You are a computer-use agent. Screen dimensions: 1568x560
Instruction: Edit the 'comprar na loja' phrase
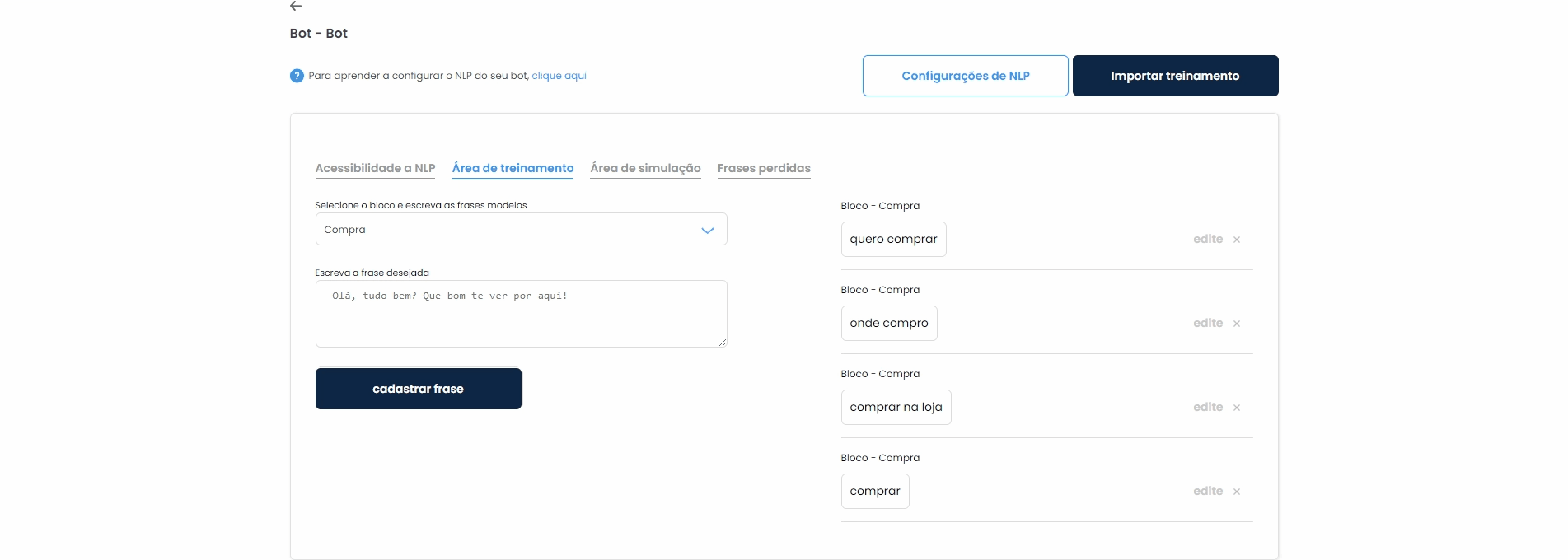click(1207, 407)
